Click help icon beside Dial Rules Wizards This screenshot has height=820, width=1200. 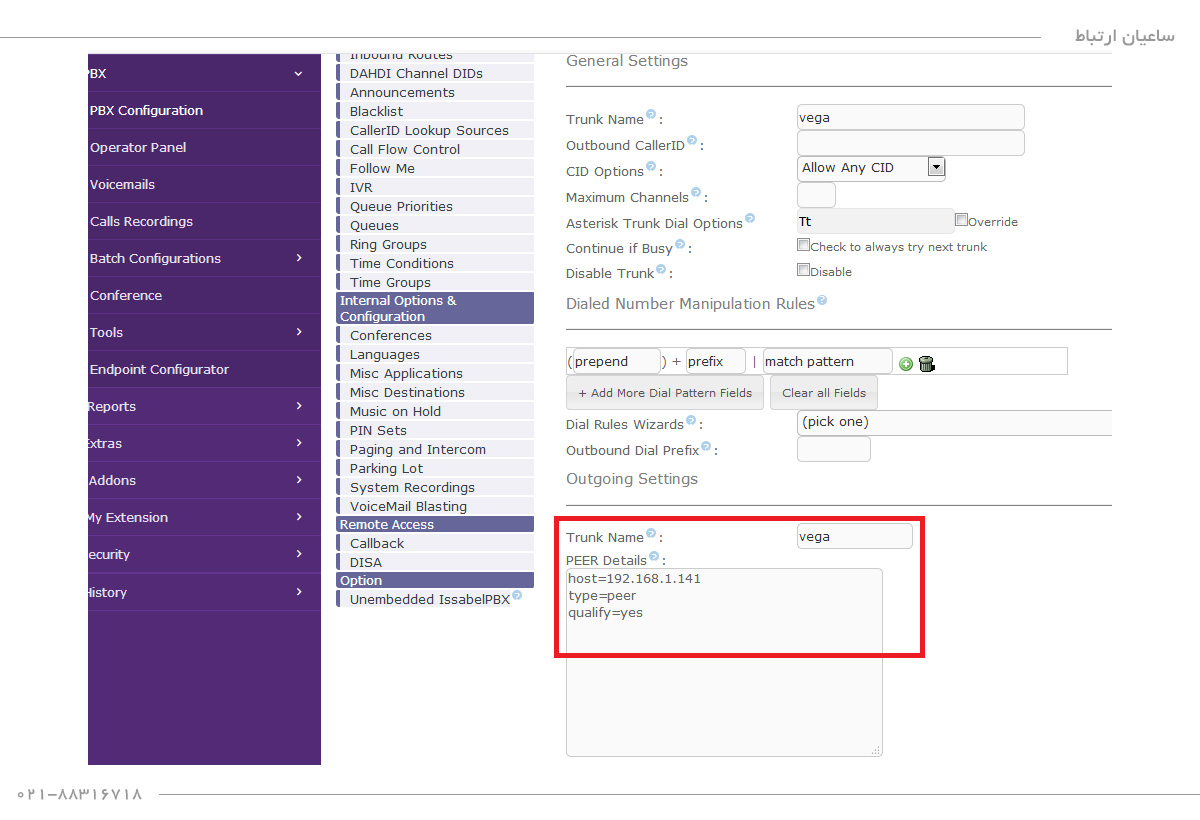coord(691,421)
